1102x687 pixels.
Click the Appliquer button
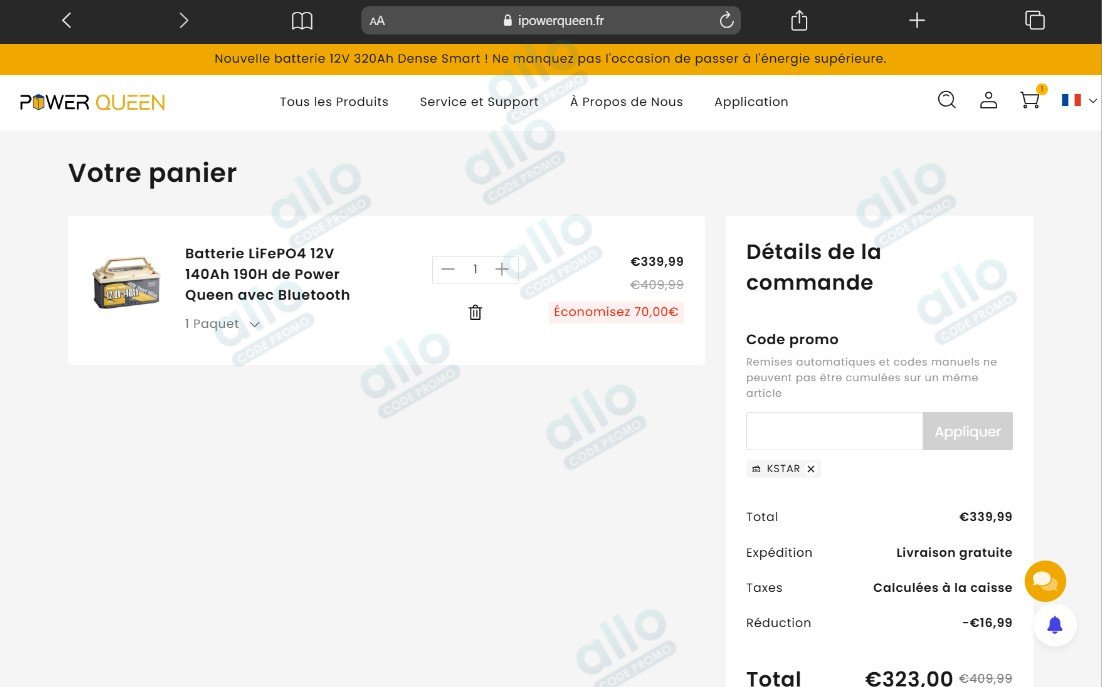pos(968,431)
